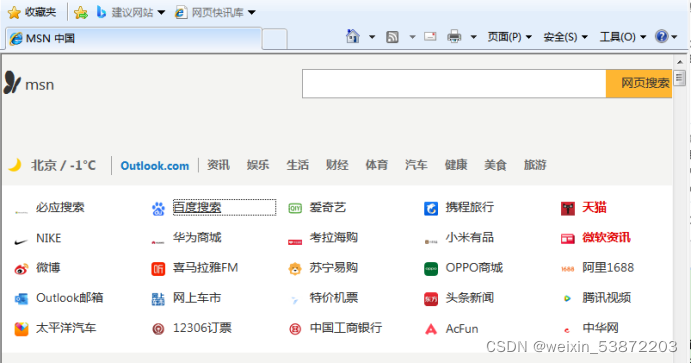Add to favorites bar star icon
Image resolution: width=692 pixels, height=363 pixels.
[x=81, y=13]
